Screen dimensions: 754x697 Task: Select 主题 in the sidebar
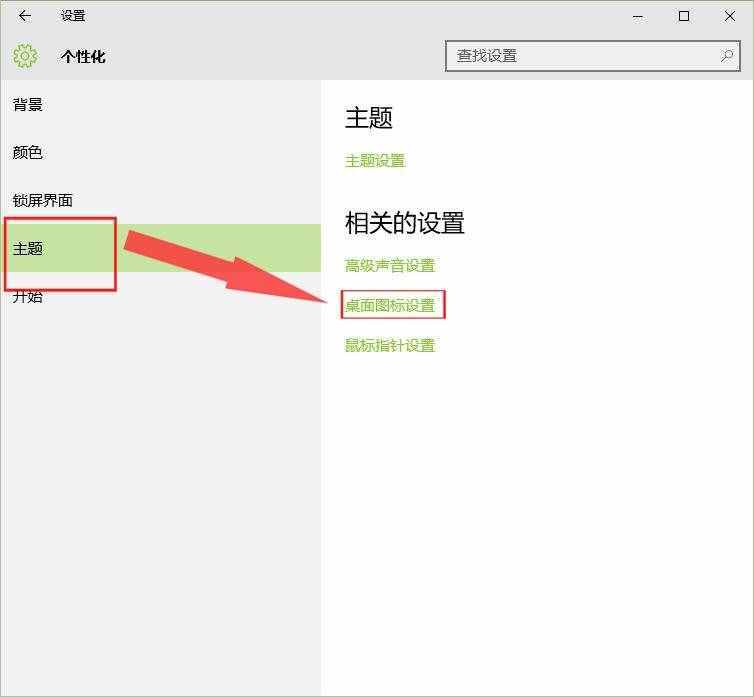click(x=161, y=248)
